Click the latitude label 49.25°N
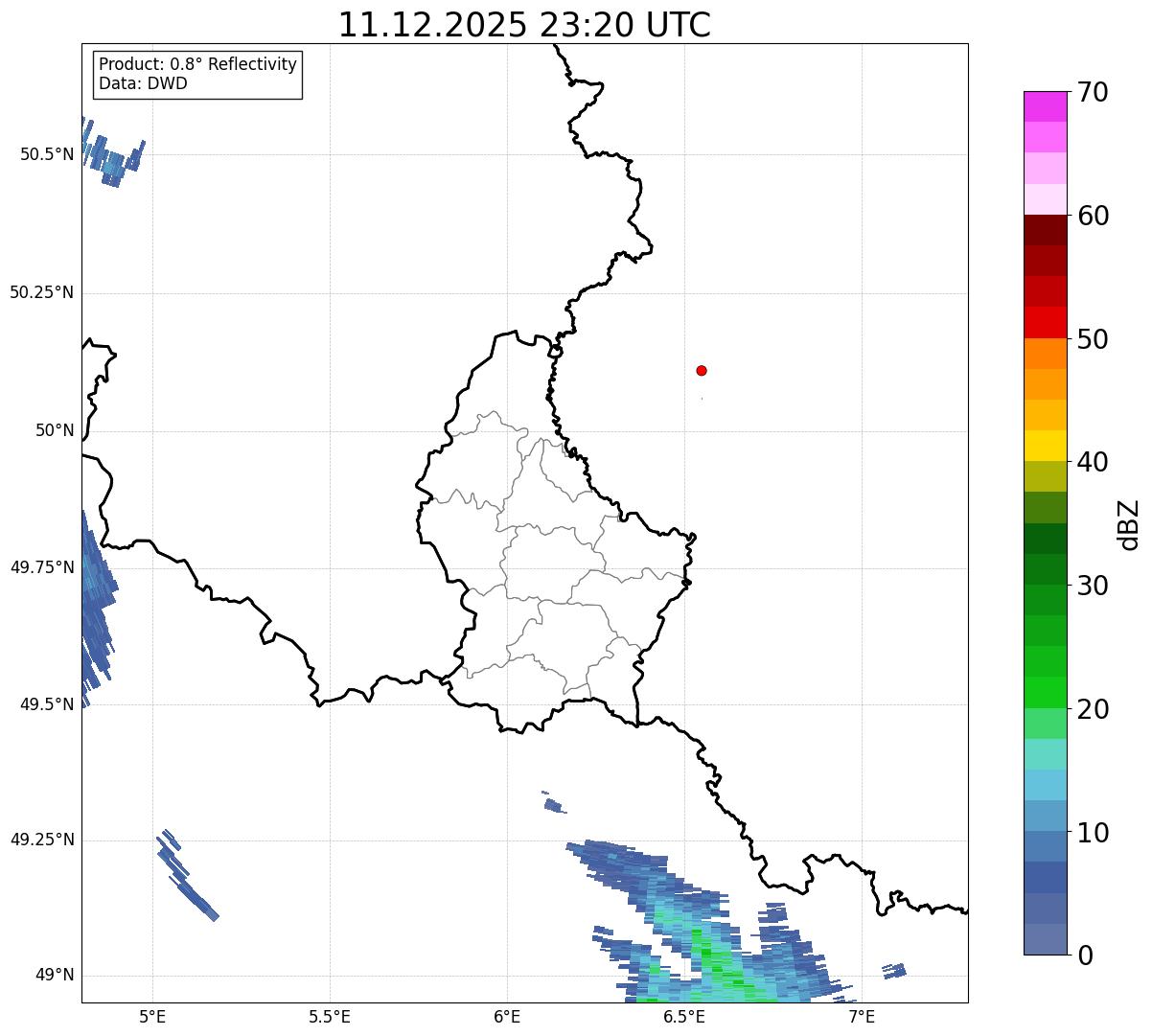The image size is (1152, 1036). click(42, 840)
